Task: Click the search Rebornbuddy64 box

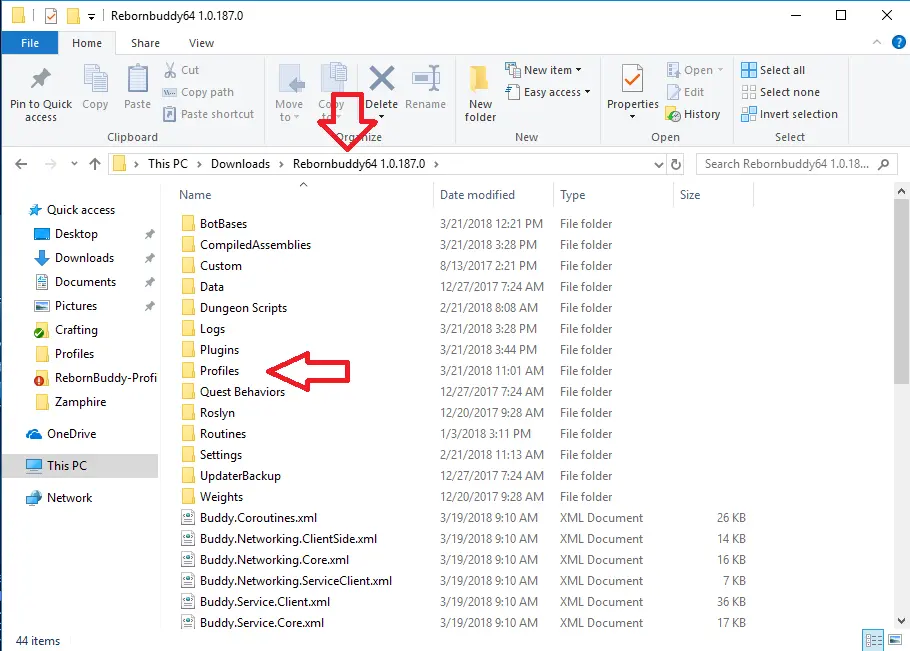Action: point(795,164)
